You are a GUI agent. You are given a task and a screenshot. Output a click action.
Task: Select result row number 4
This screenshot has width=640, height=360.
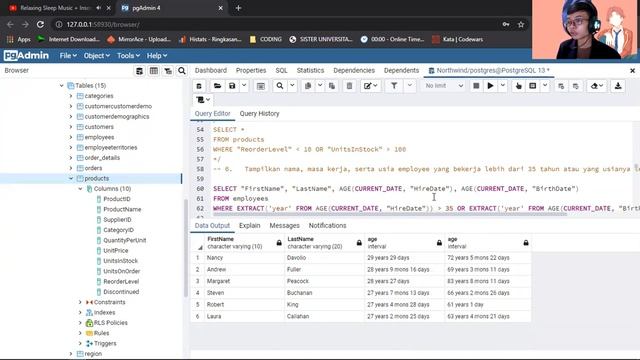[198, 293]
